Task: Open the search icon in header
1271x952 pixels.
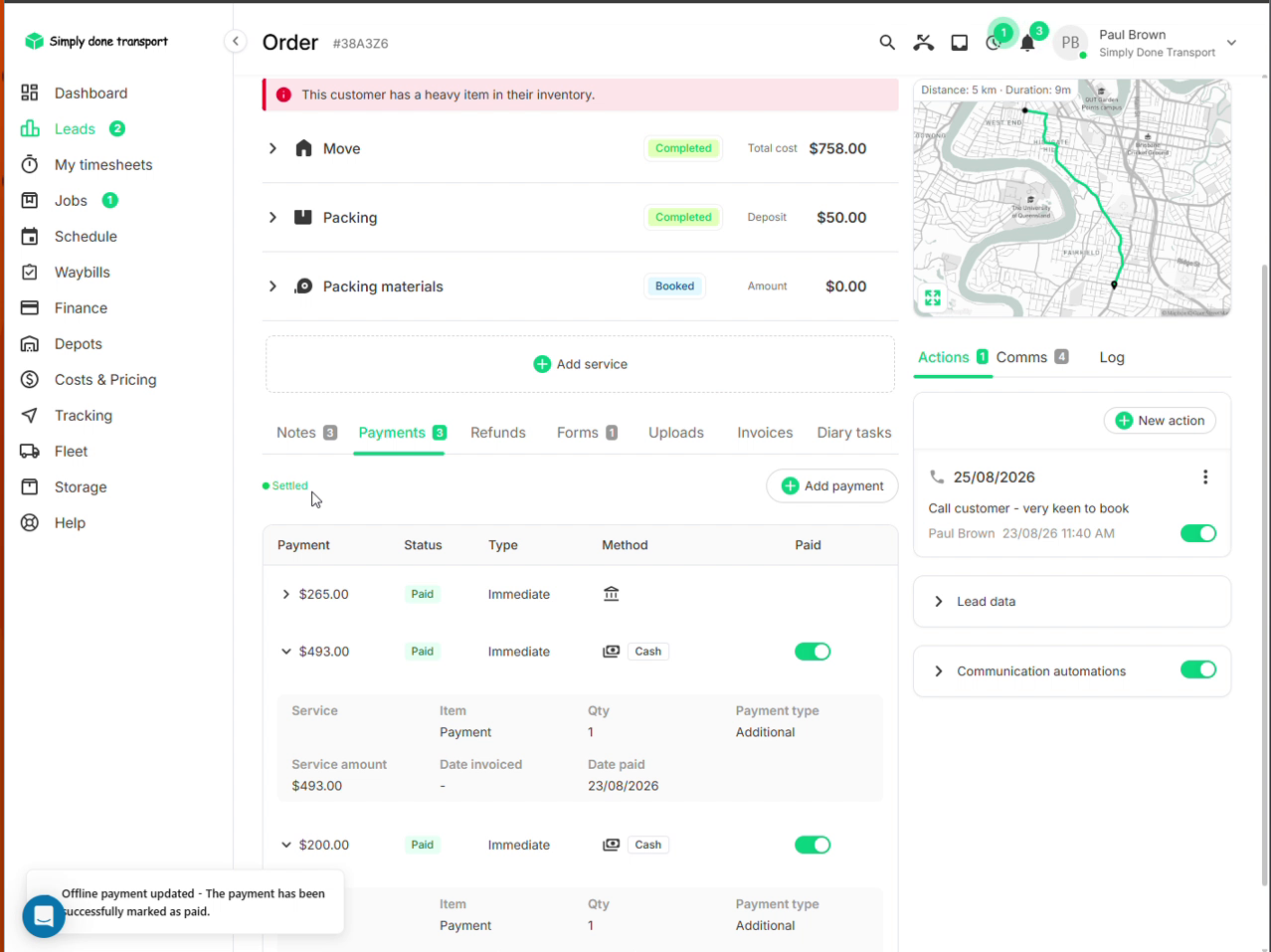Action: click(x=887, y=43)
